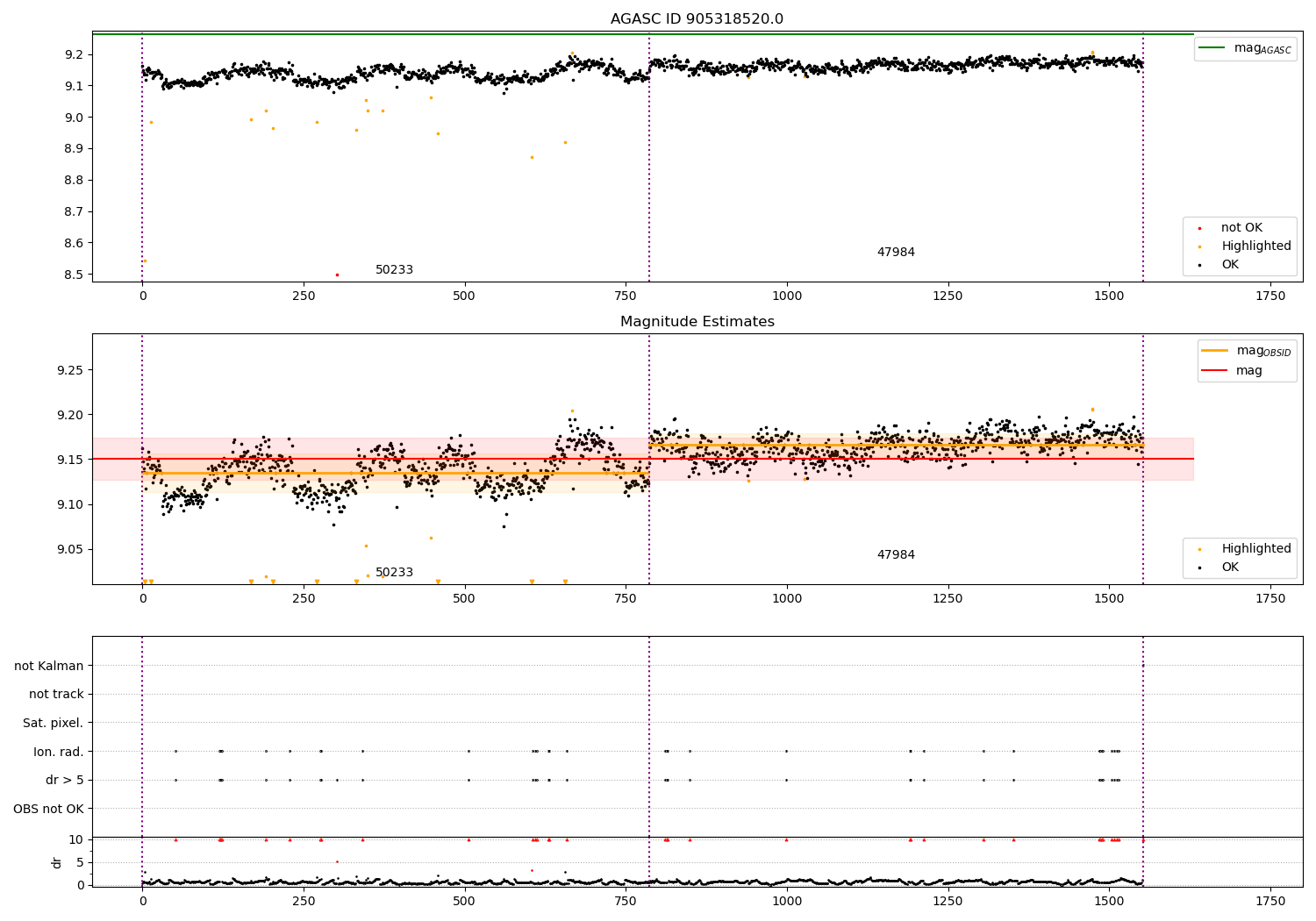Click the 9.05 y-axis tick in middle plot
Viewport: 1316px width, 921px height.
point(70,550)
